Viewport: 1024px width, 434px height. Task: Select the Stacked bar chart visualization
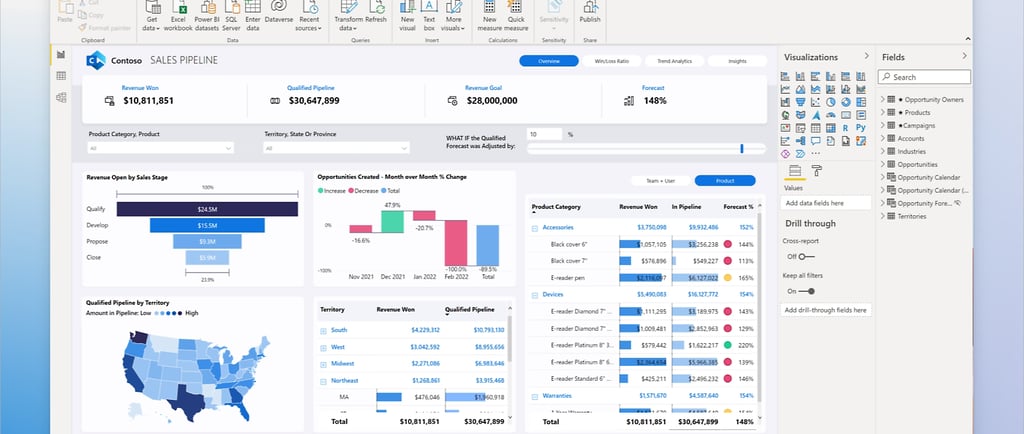pyautogui.click(x=785, y=76)
